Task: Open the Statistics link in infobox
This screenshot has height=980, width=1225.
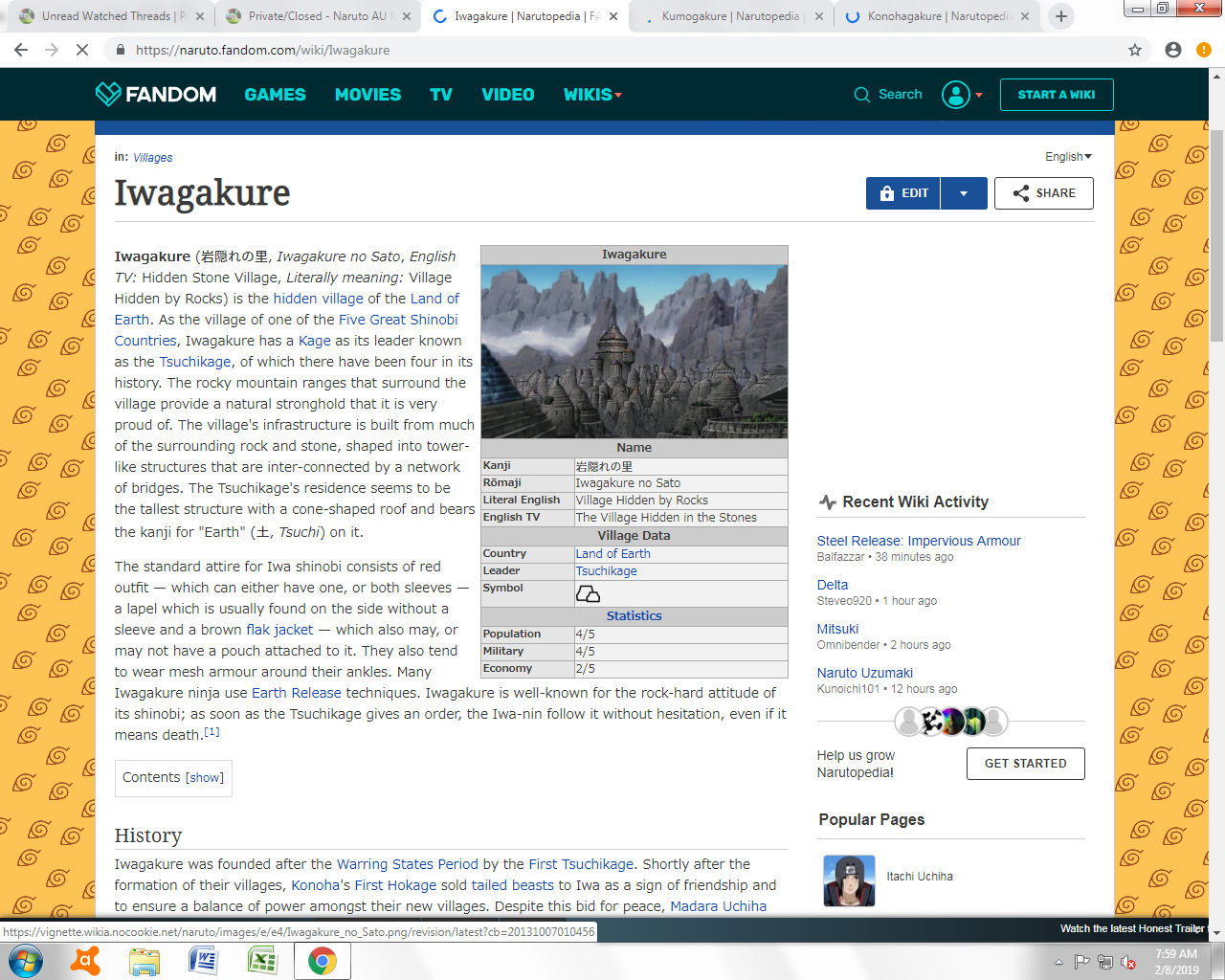Action: [634, 616]
